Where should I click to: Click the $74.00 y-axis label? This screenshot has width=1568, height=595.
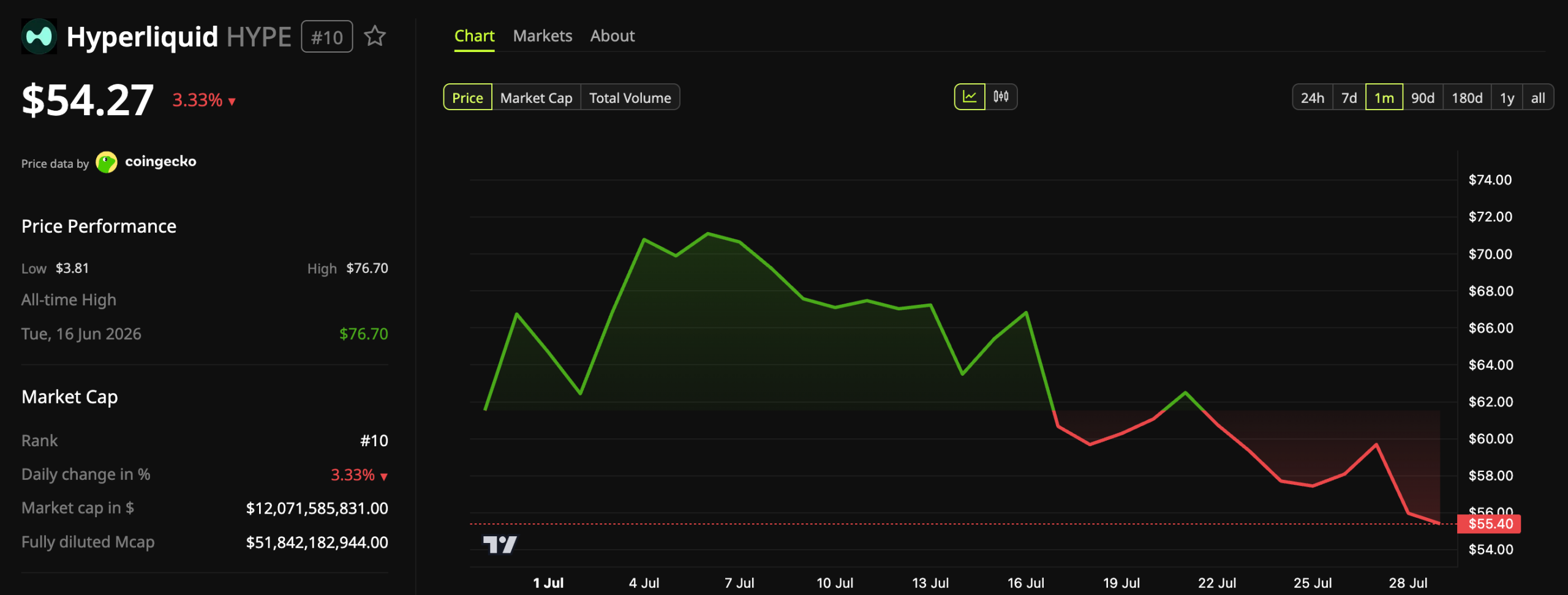click(1490, 180)
